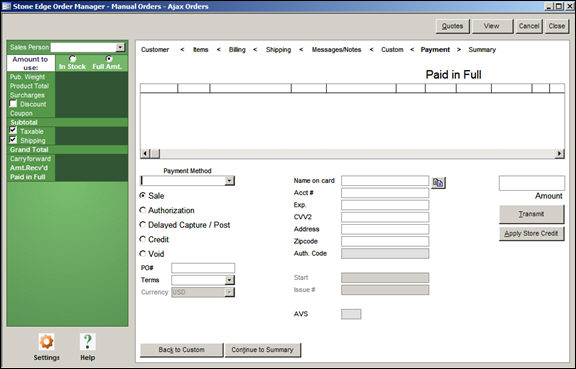Jump to the Summary tab

click(x=482, y=50)
